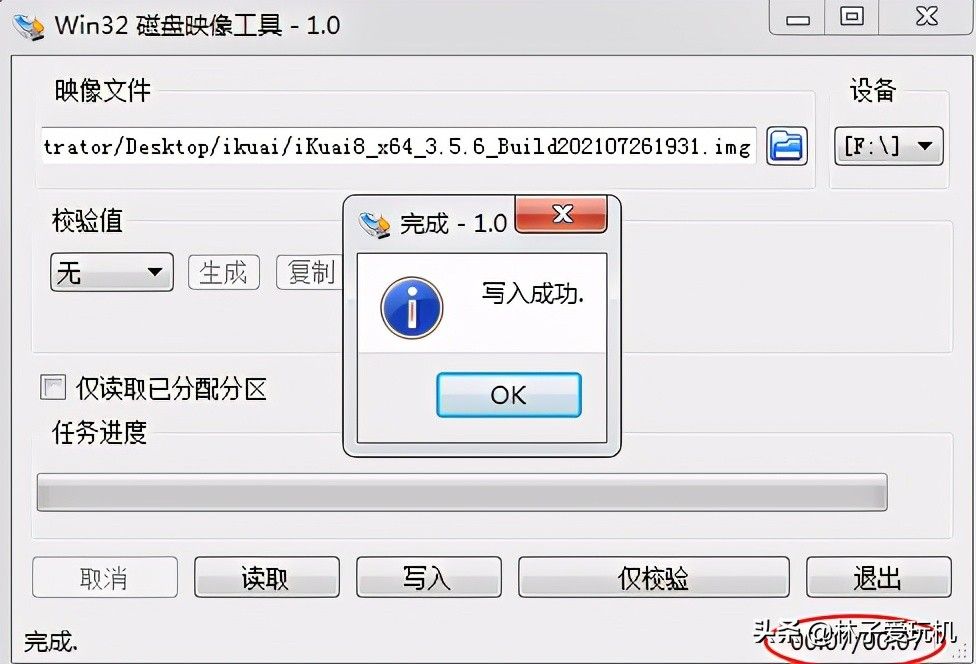Click the 写入 button
The height and width of the screenshot is (664, 976).
click(x=428, y=577)
